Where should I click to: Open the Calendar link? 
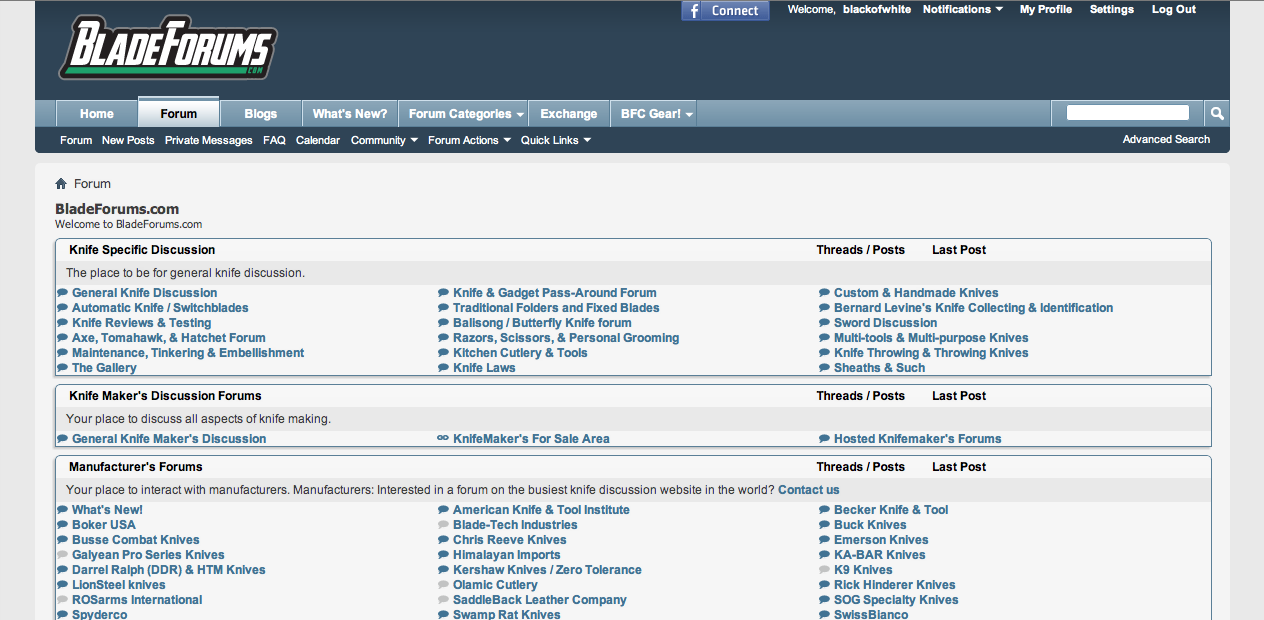coord(318,141)
